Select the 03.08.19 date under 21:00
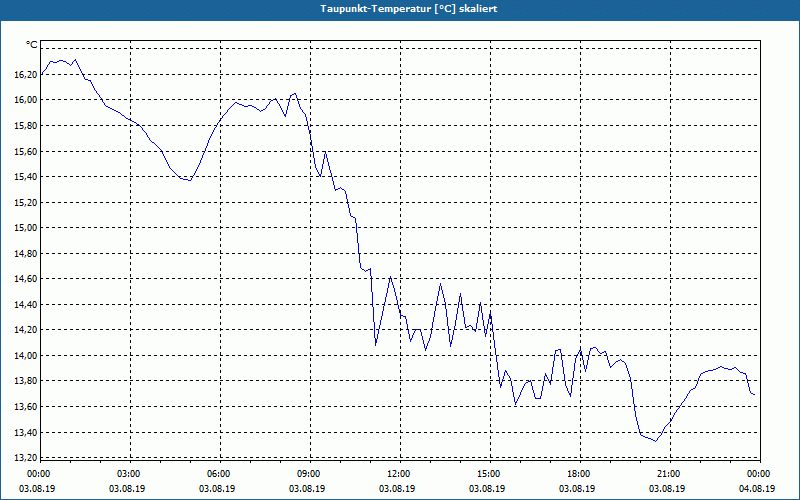Viewport: 800px width, 500px height. pos(667,489)
